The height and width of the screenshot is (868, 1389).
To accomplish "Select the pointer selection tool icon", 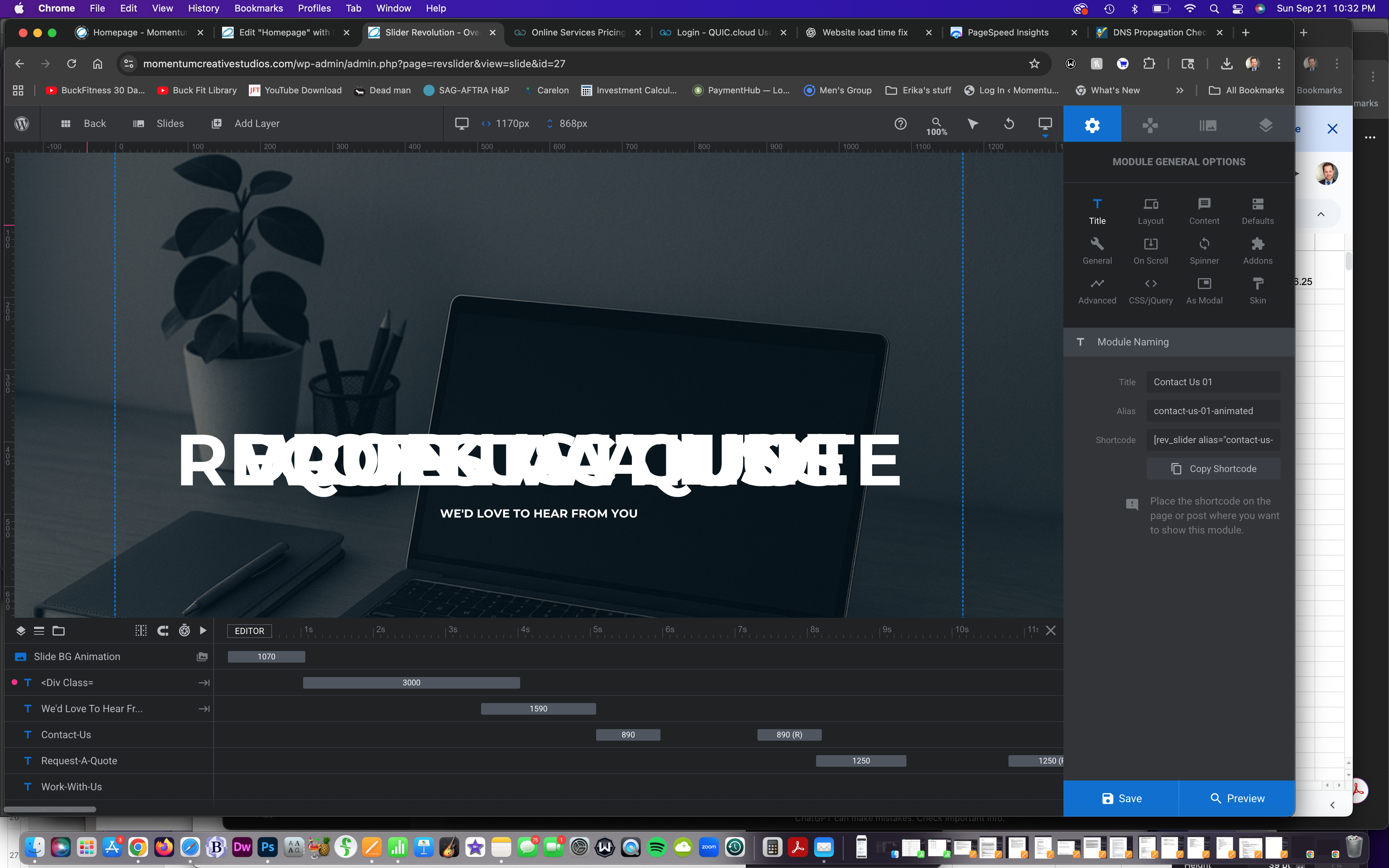I will [973, 123].
